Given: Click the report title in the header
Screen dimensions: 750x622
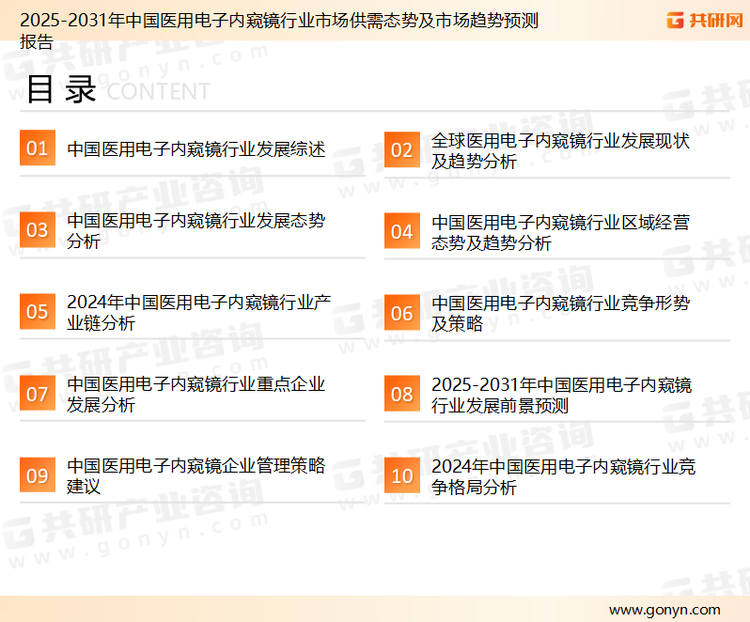Looking at the screenshot, I should (x=279, y=31).
